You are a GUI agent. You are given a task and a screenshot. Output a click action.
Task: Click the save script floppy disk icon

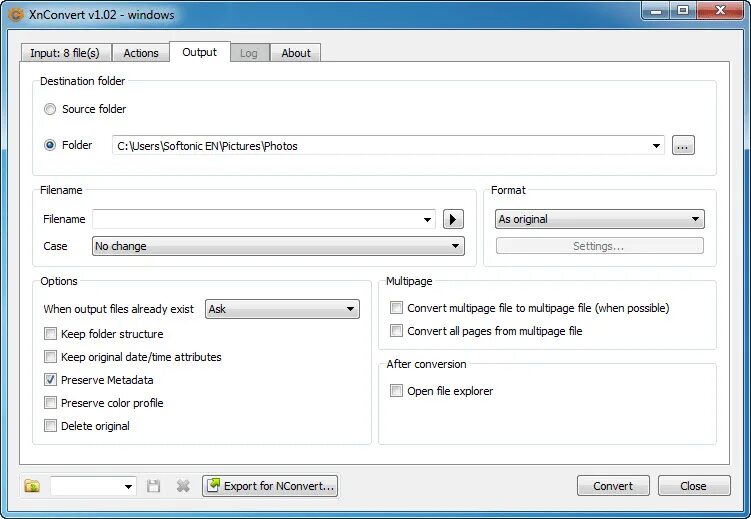point(153,486)
